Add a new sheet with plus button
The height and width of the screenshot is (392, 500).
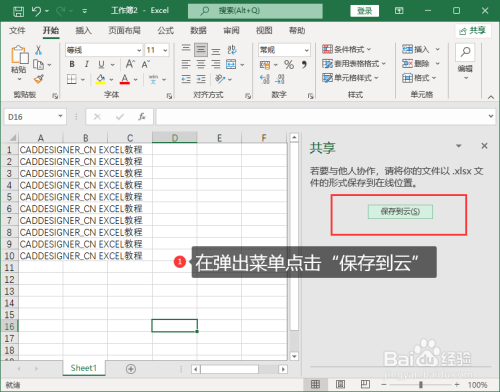tap(131, 369)
